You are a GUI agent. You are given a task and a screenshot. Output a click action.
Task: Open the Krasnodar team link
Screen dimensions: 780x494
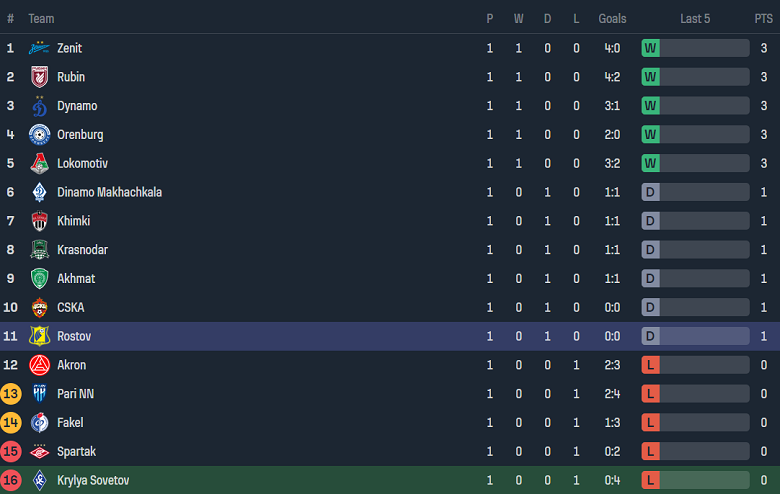[x=82, y=250]
